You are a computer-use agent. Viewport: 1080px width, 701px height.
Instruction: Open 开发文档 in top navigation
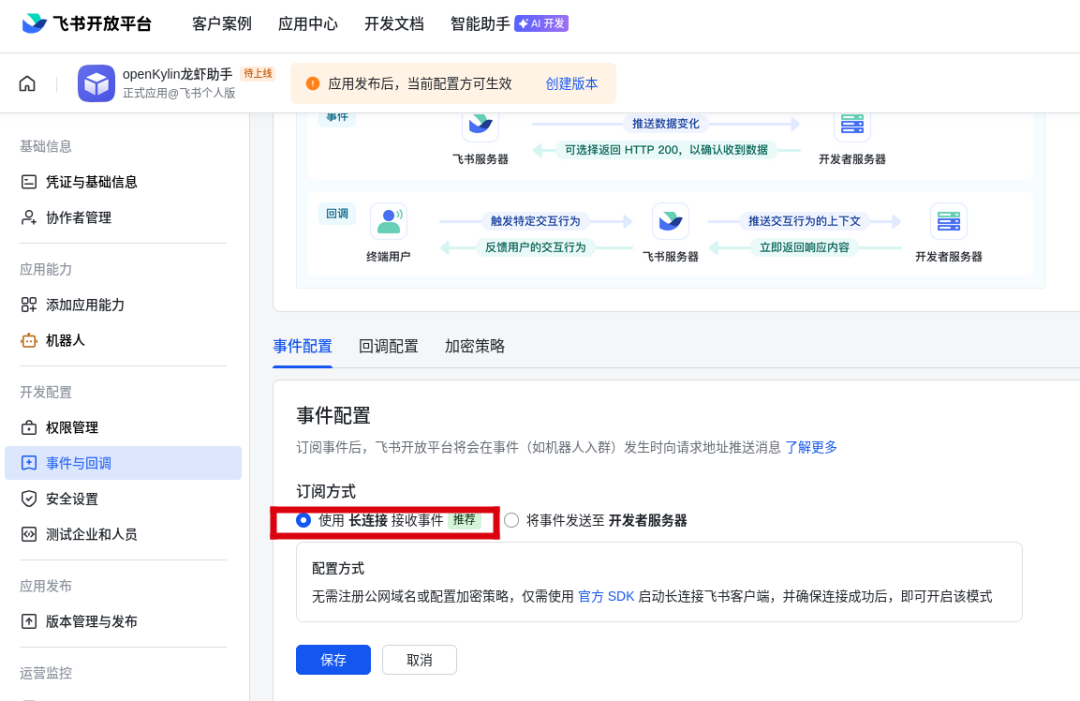pos(393,24)
